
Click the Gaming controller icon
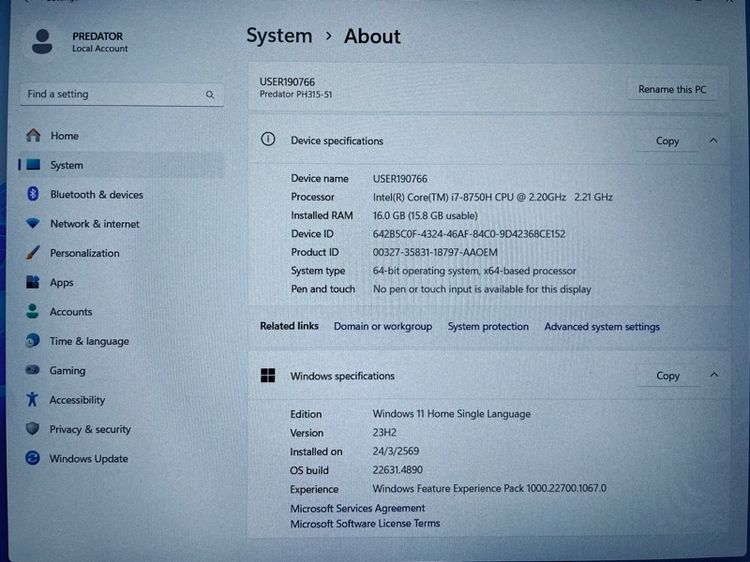pos(33,371)
